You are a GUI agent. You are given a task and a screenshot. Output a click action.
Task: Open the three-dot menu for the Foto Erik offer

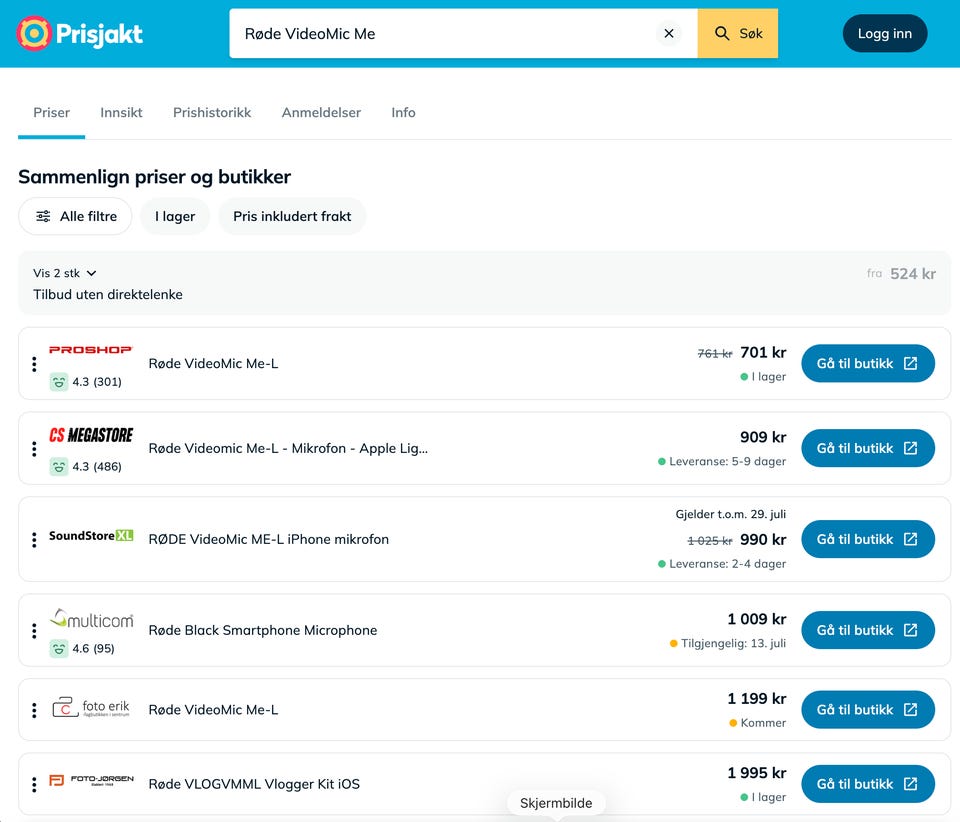[x=34, y=710]
